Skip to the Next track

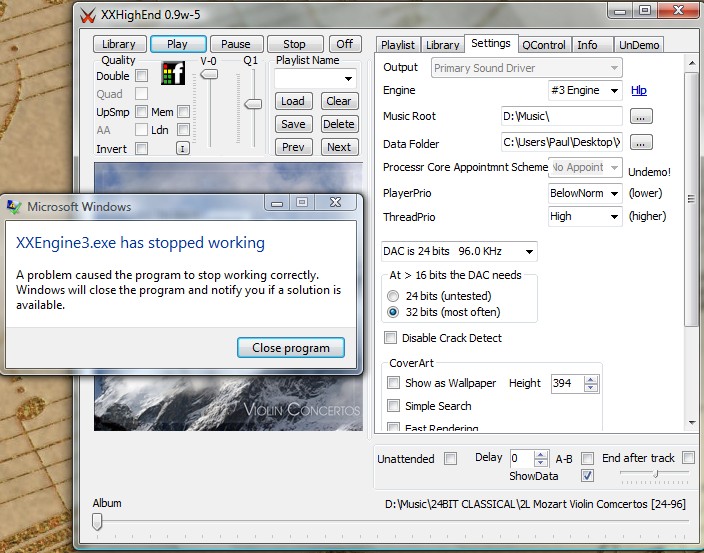tap(339, 147)
